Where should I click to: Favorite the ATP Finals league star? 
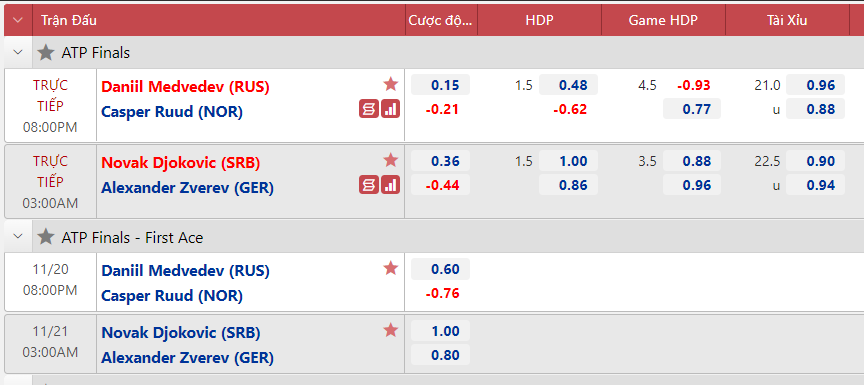[x=46, y=52]
